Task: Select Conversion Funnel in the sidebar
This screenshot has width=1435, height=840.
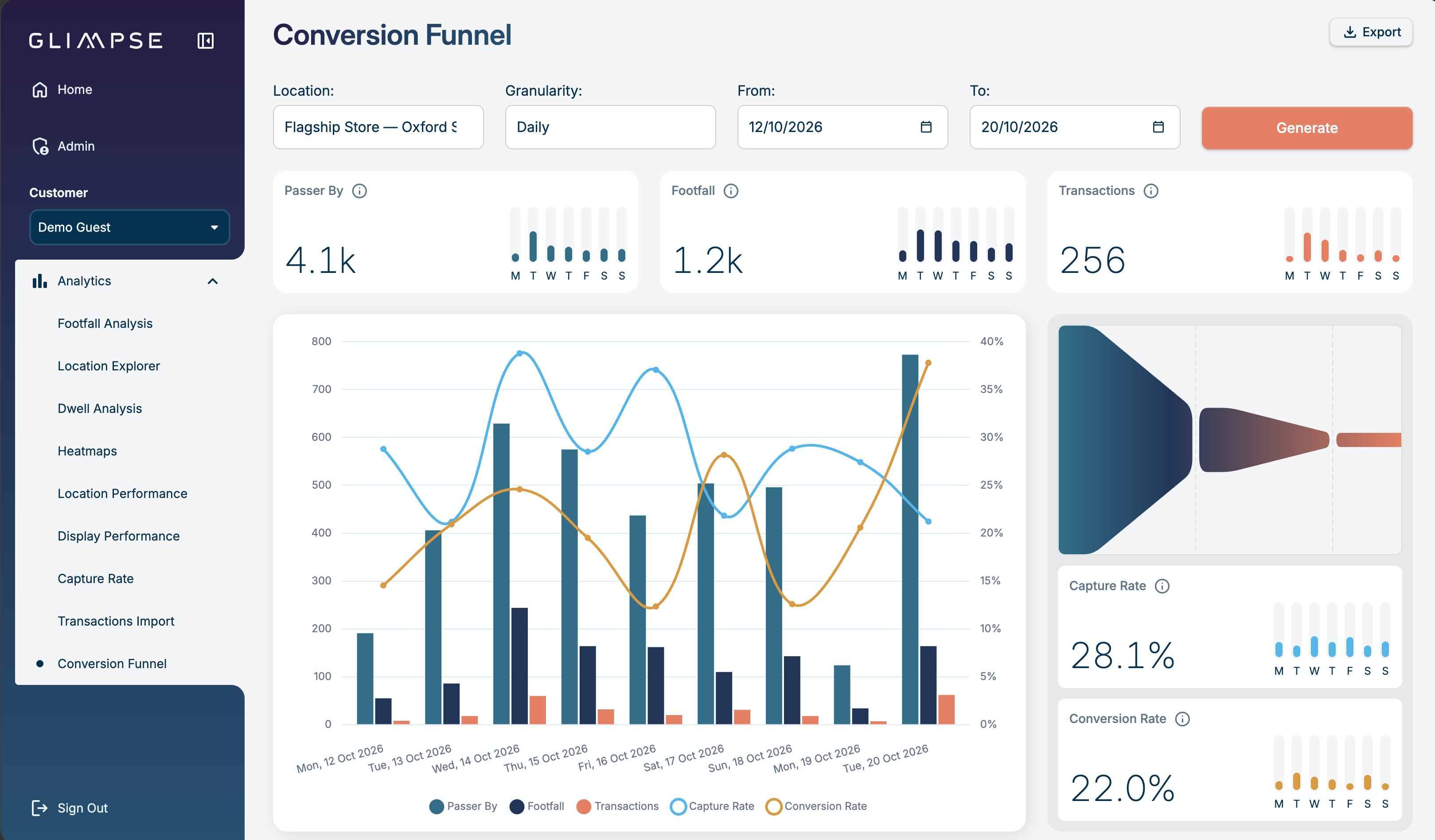Action: [x=112, y=664]
